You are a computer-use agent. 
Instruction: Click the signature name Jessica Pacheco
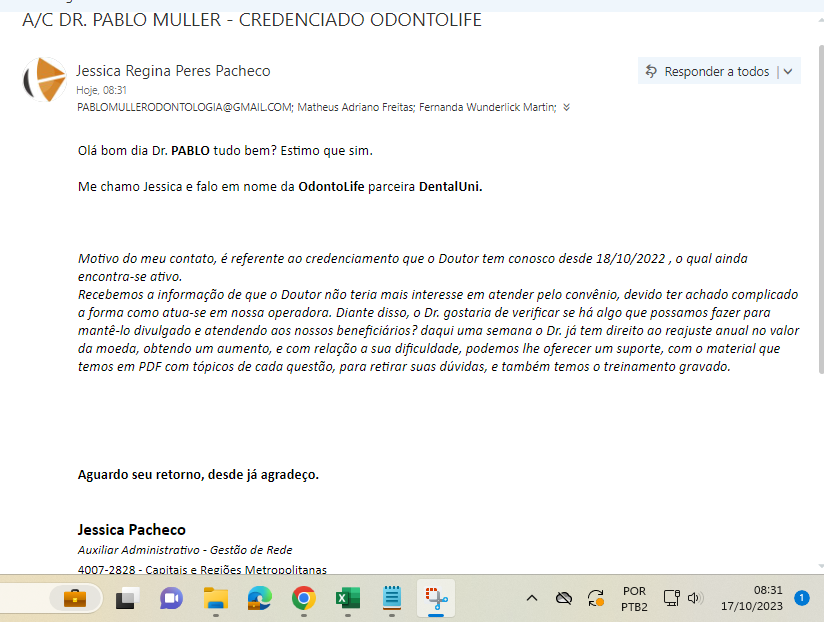click(x=131, y=530)
